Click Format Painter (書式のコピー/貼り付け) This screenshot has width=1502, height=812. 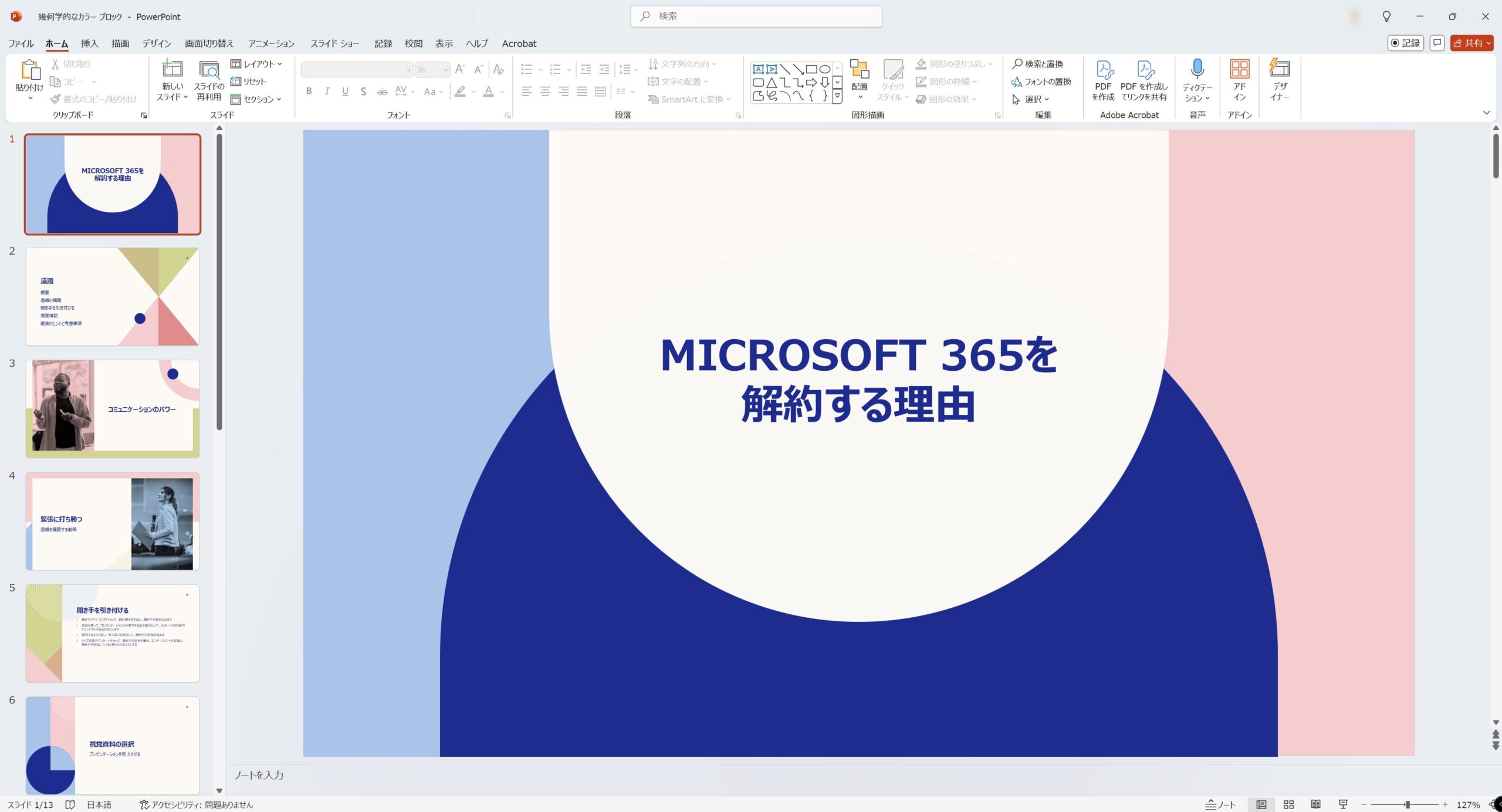tap(94, 99)
